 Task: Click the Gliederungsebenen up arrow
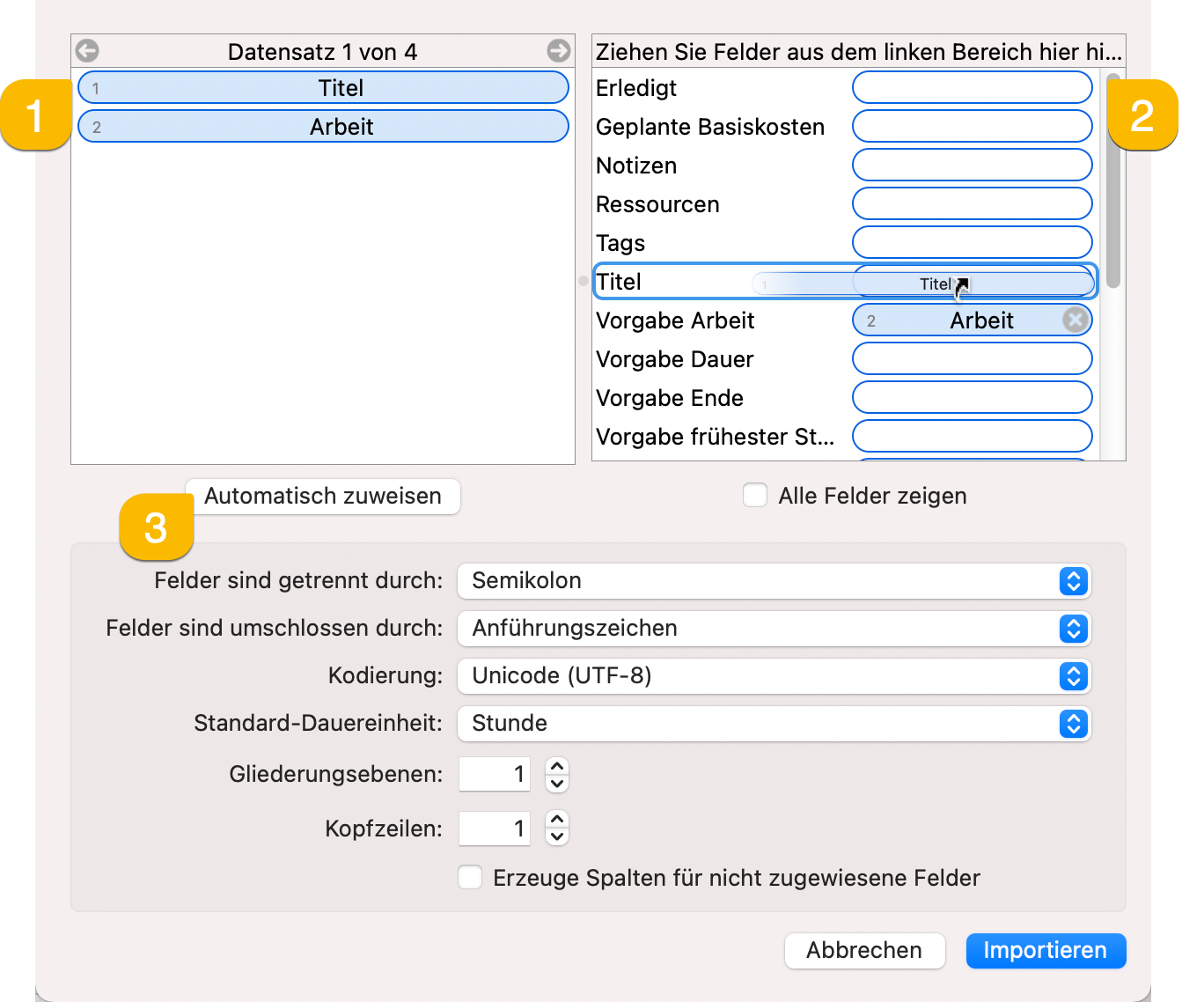pyautogui.click(x=556, y=767)
